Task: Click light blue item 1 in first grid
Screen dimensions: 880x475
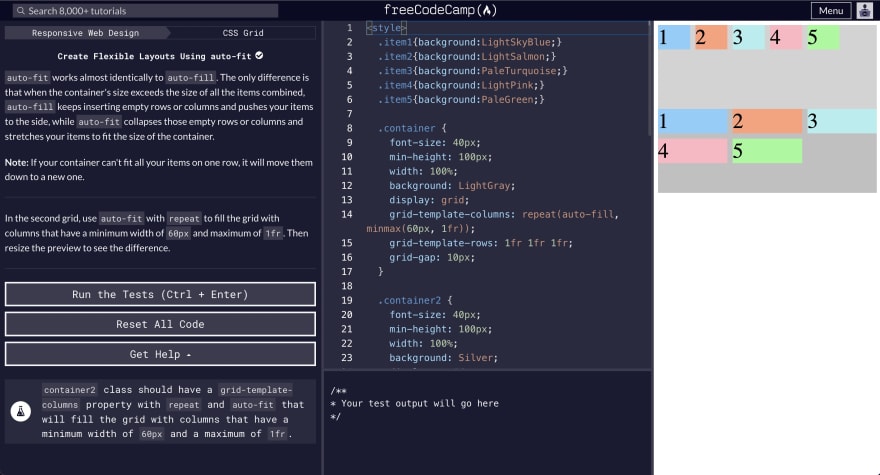Action: pos(674,38)
